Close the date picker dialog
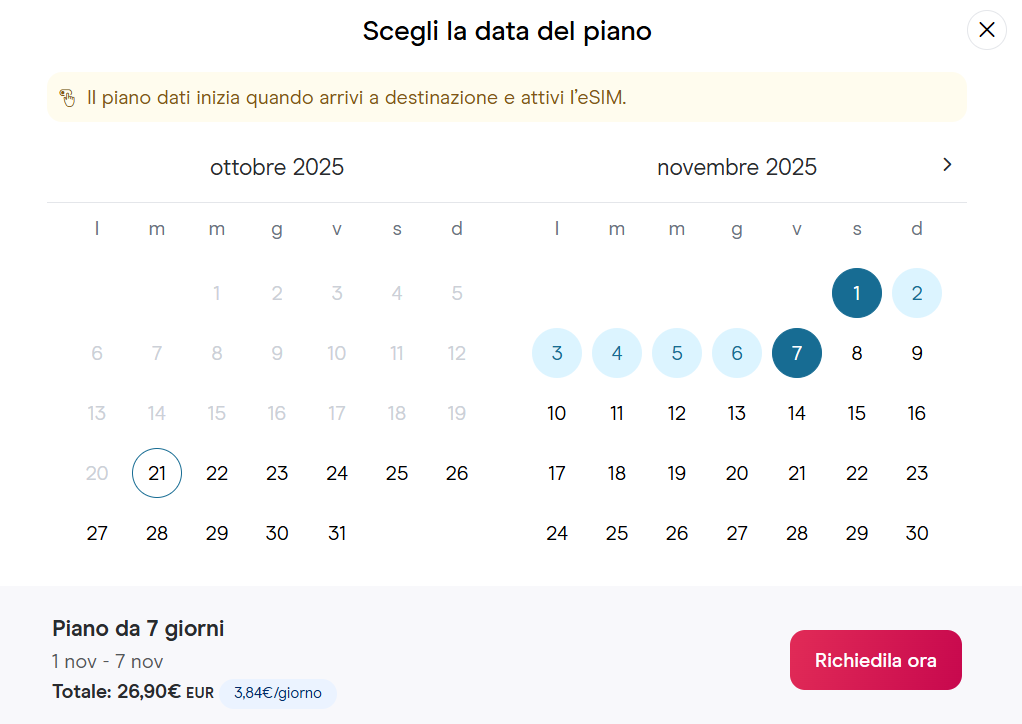 986,30
